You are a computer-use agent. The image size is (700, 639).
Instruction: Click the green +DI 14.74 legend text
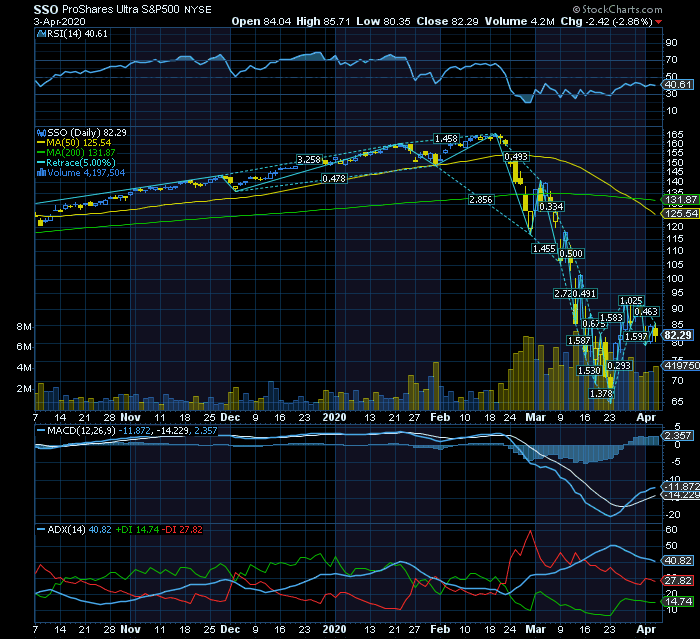click(x=137, y=530)
